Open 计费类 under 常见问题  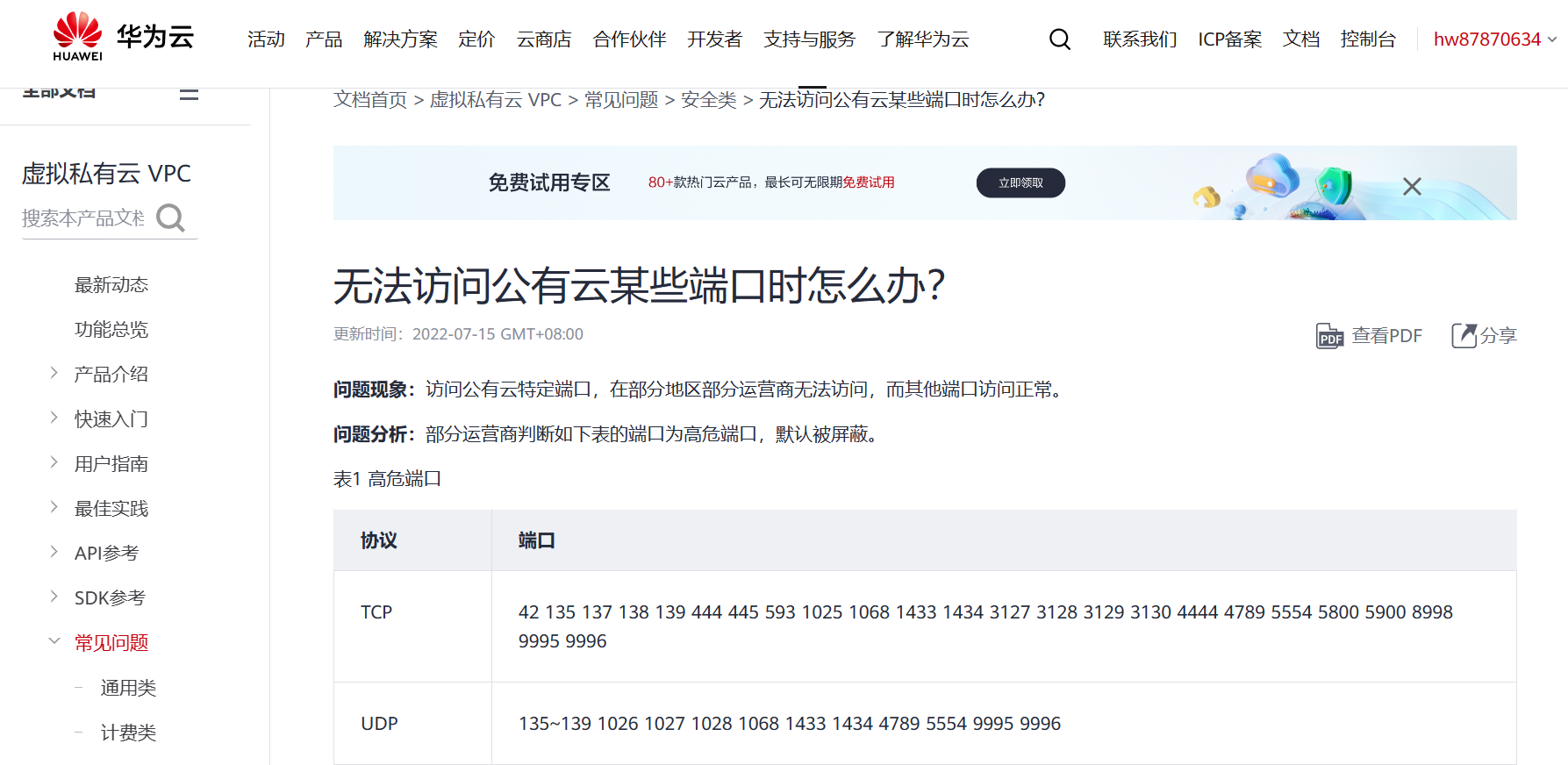pyautogui.click(x=128, y=733)
